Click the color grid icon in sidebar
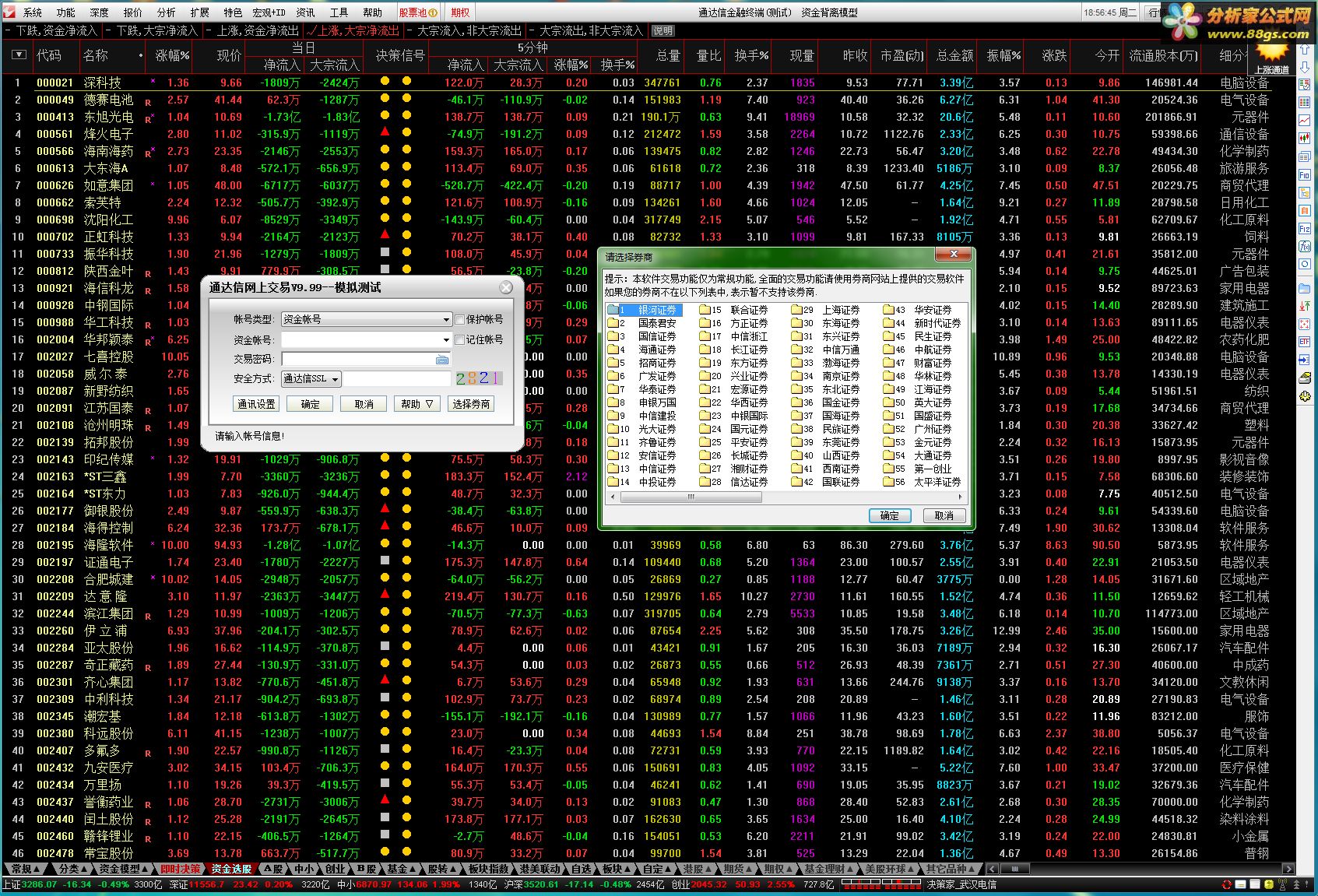This screenshot has width=1318, height=896. click(1305, 324)
